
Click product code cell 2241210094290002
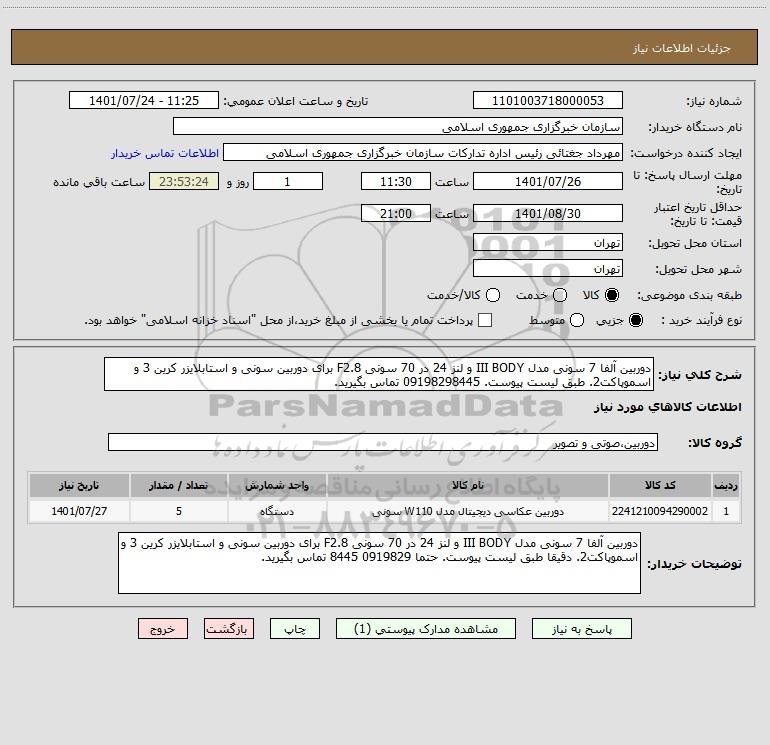[660, 511]
